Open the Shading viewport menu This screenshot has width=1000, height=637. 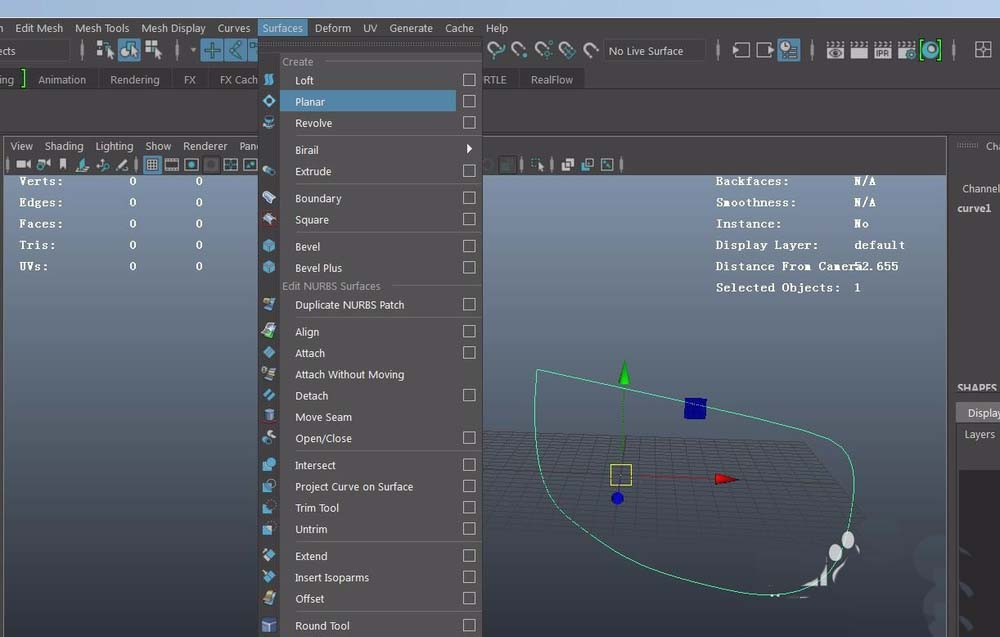64,146
